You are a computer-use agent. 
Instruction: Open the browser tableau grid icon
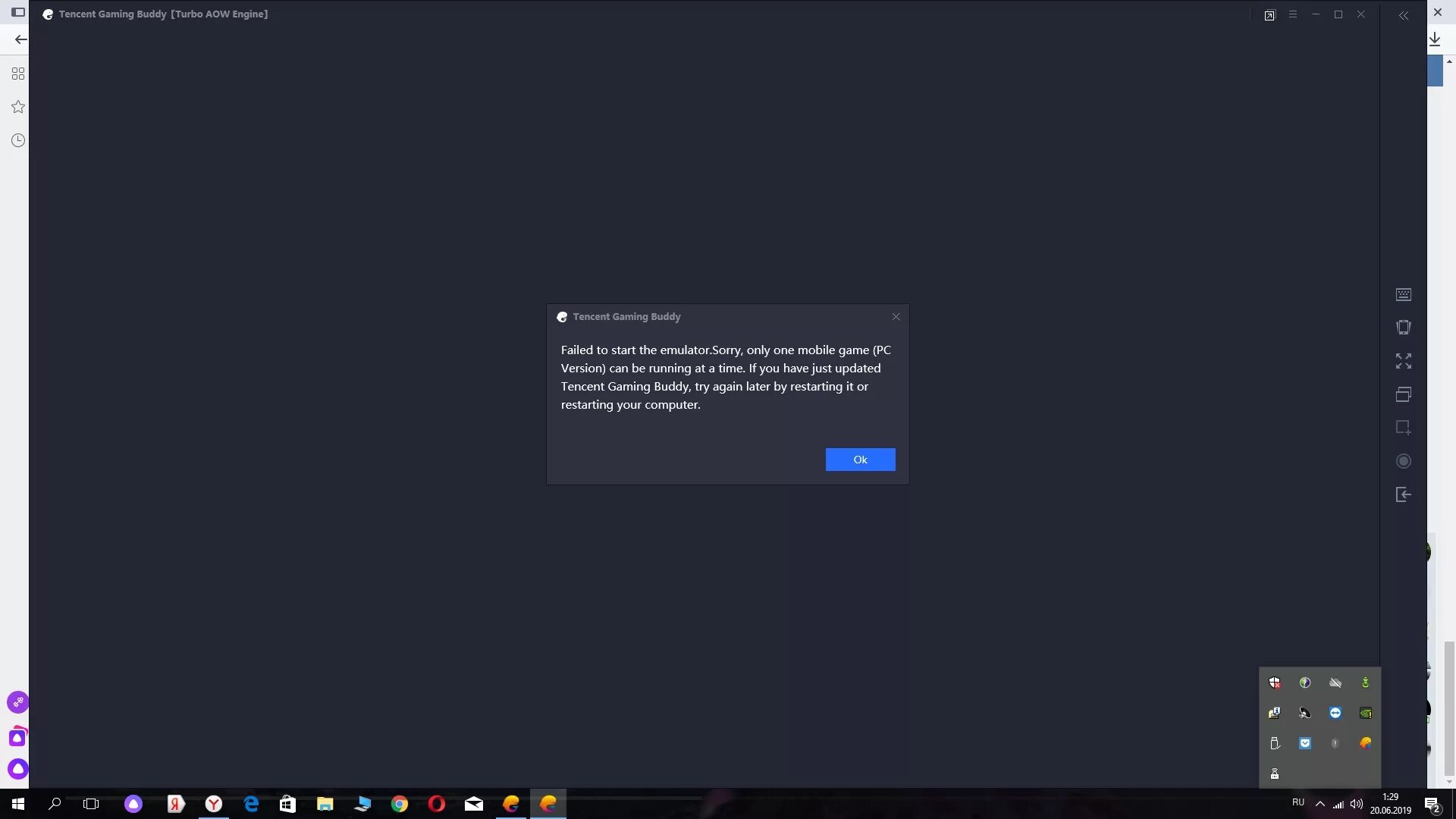pyautogui.click(x=18, y=74)
